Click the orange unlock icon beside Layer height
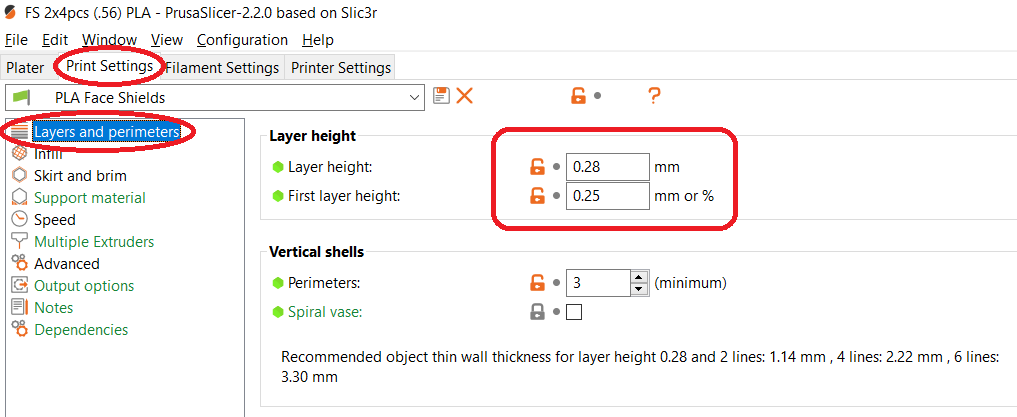The width and height of the screenshot is (1017, 417). (537, 167)
